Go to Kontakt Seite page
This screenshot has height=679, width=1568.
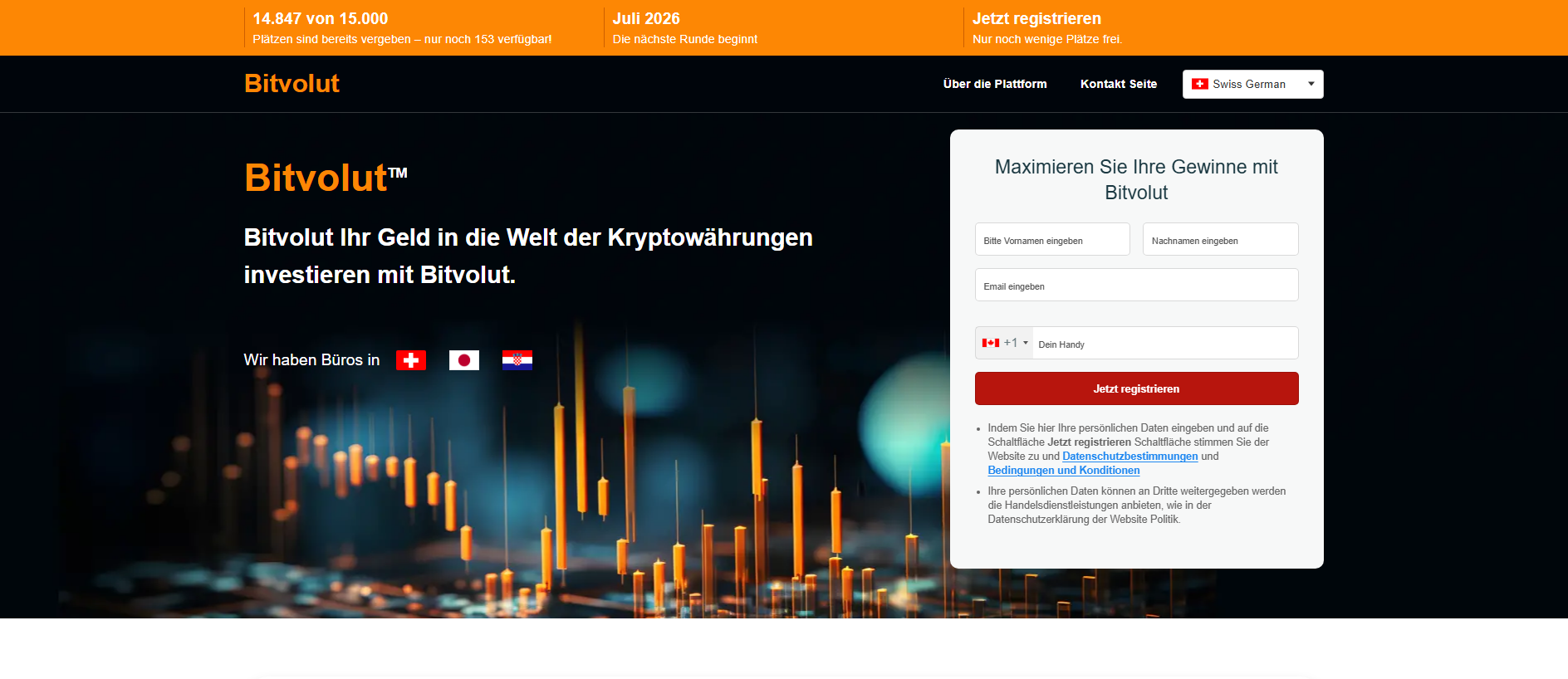pos(1119,84)
